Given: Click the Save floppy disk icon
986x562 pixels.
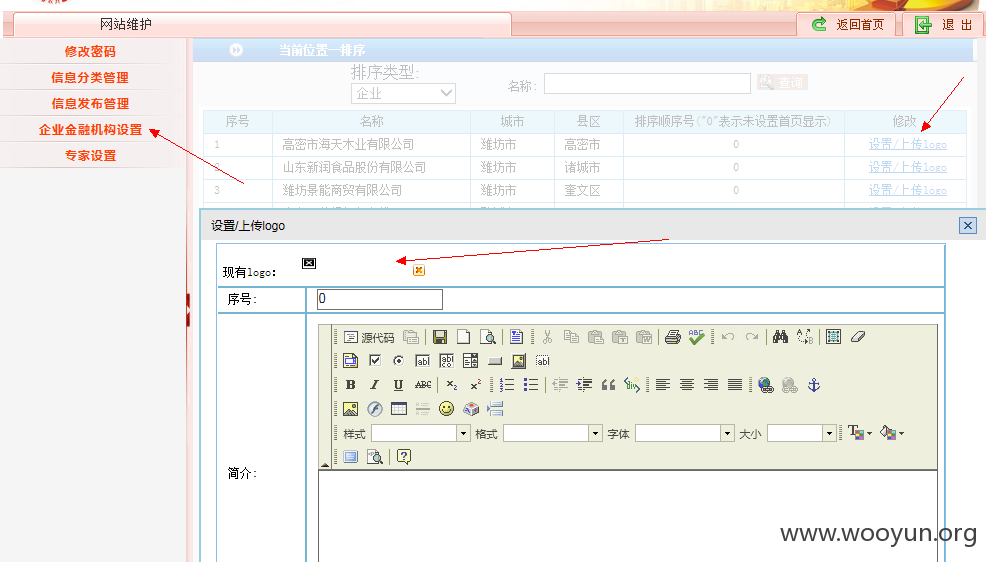Looking at the screenshot, I should (440, 337).
